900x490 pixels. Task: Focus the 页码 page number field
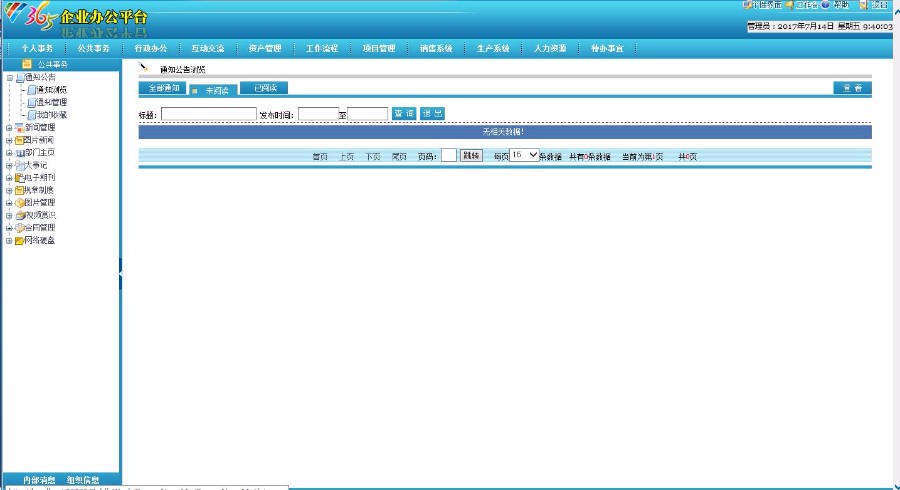click(449, 155)
